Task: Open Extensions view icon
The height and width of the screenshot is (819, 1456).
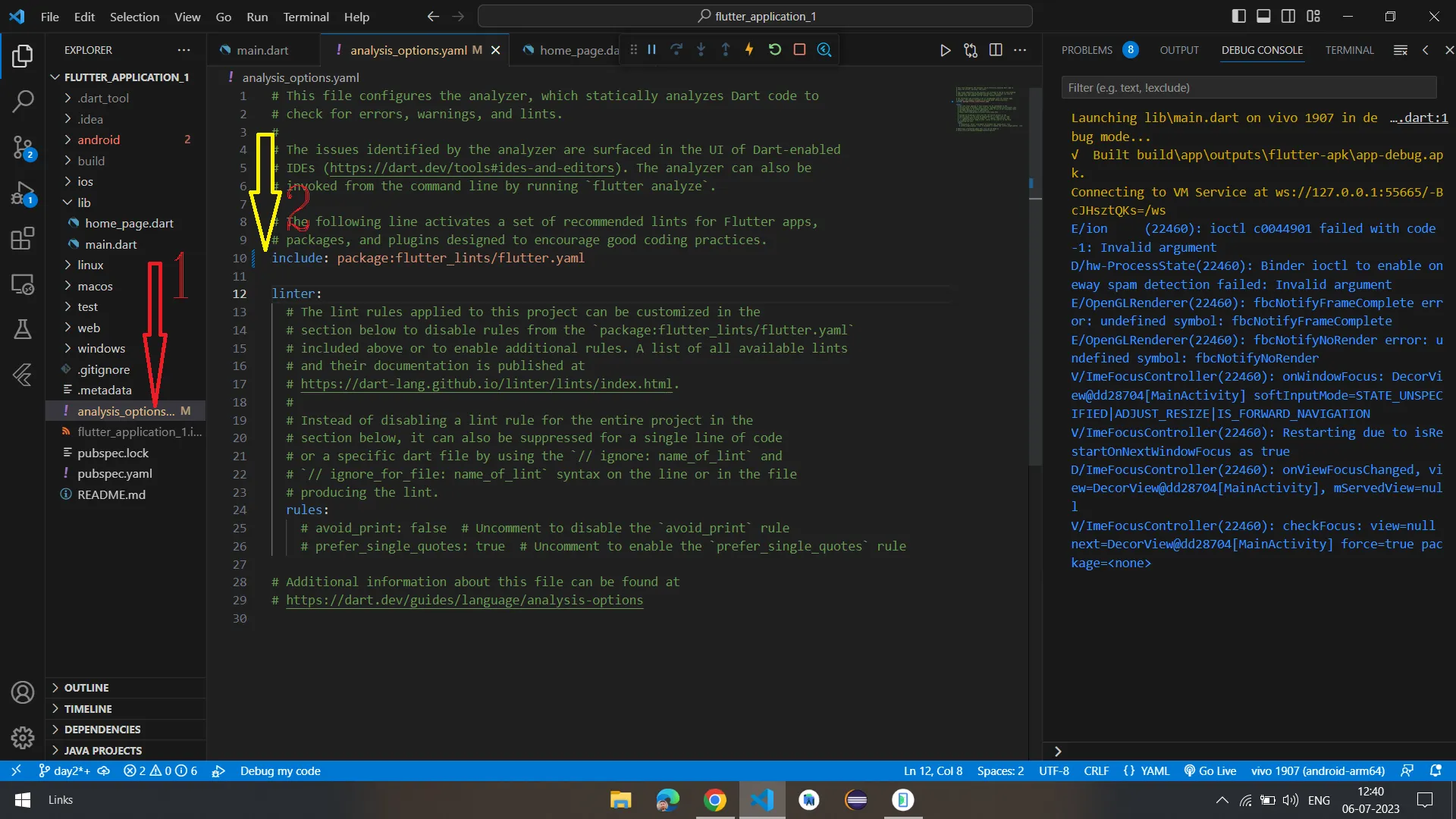Action: 23,239
